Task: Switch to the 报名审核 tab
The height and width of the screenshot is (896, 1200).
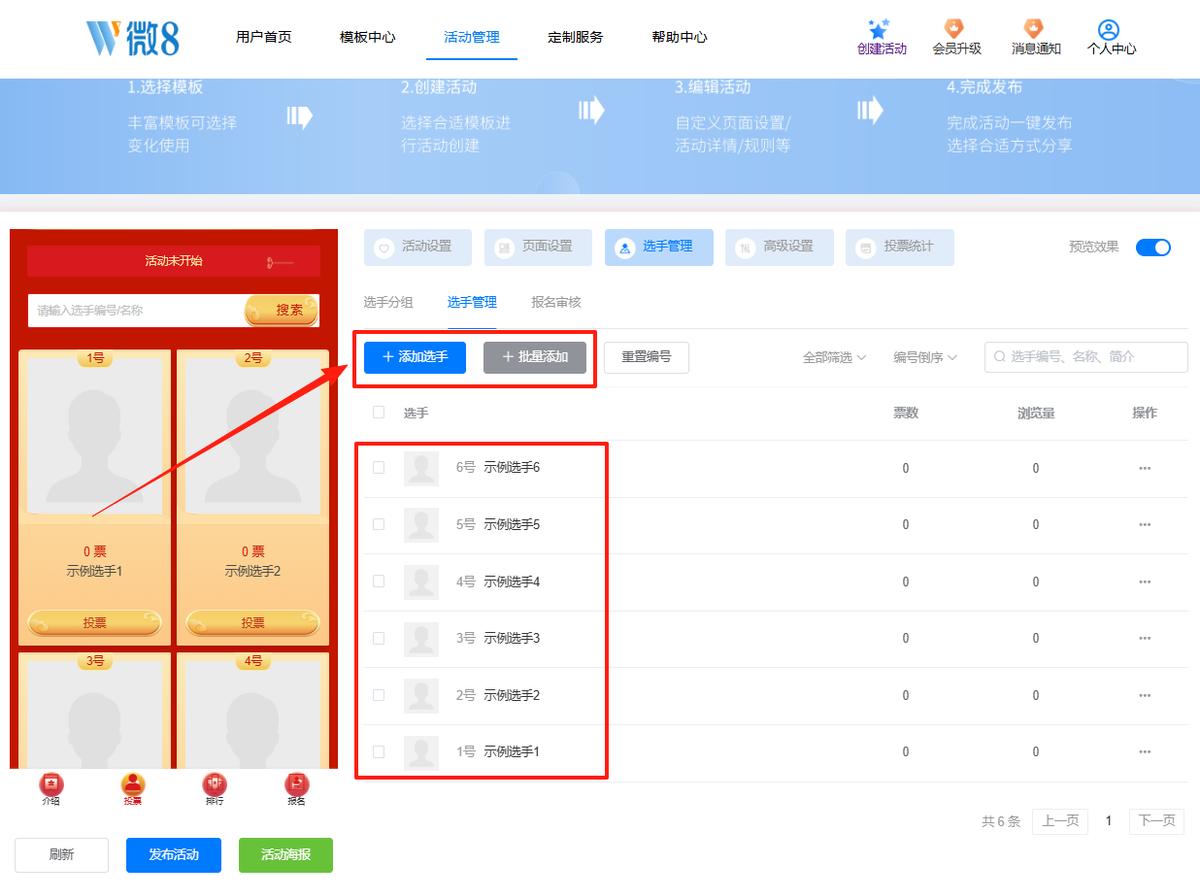Action: (556, 302)
